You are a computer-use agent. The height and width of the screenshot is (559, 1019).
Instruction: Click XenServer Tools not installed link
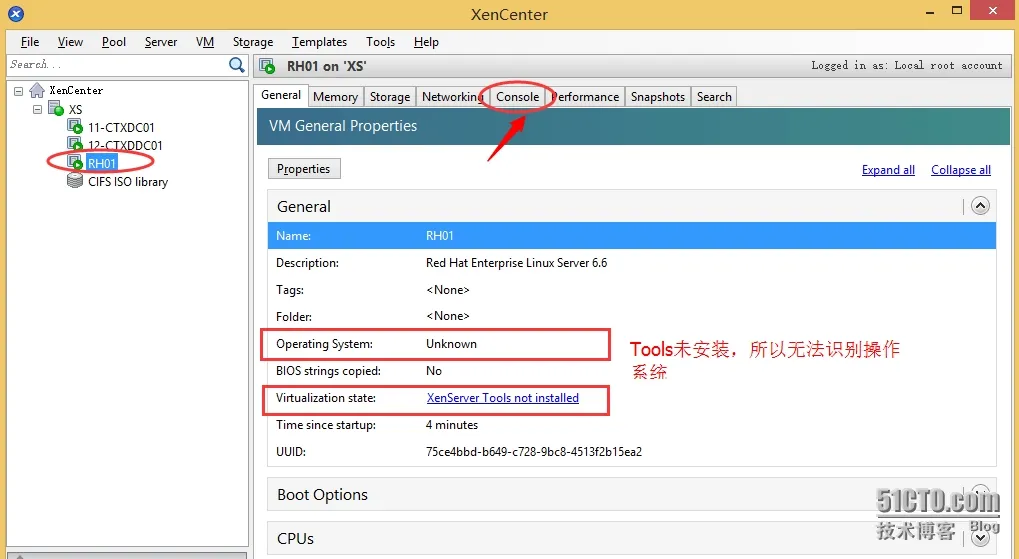tap(502, 398)
